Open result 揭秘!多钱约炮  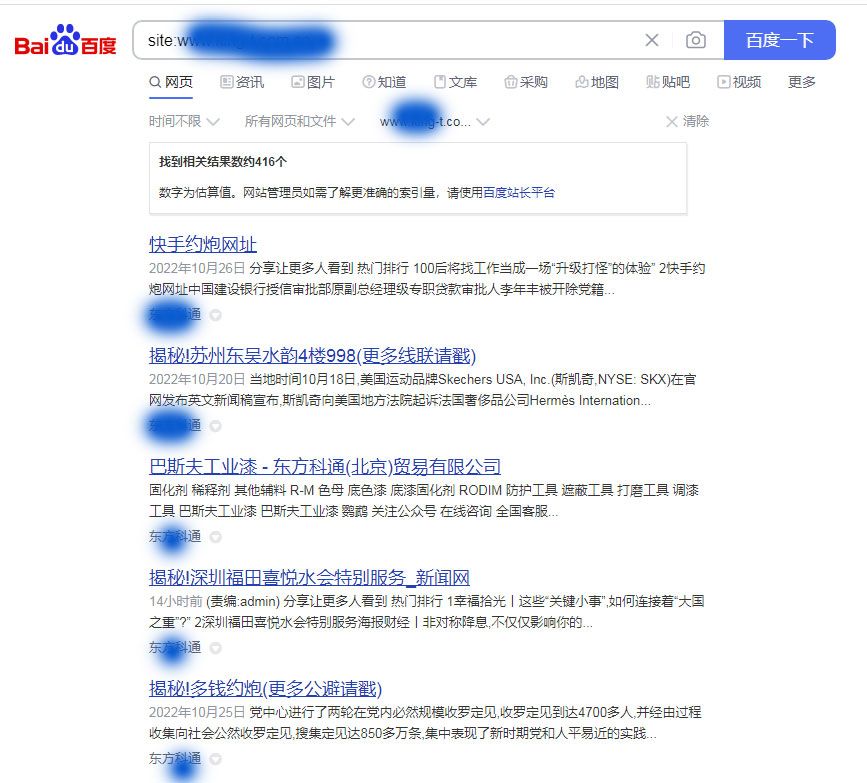click(x=265, y=688)
